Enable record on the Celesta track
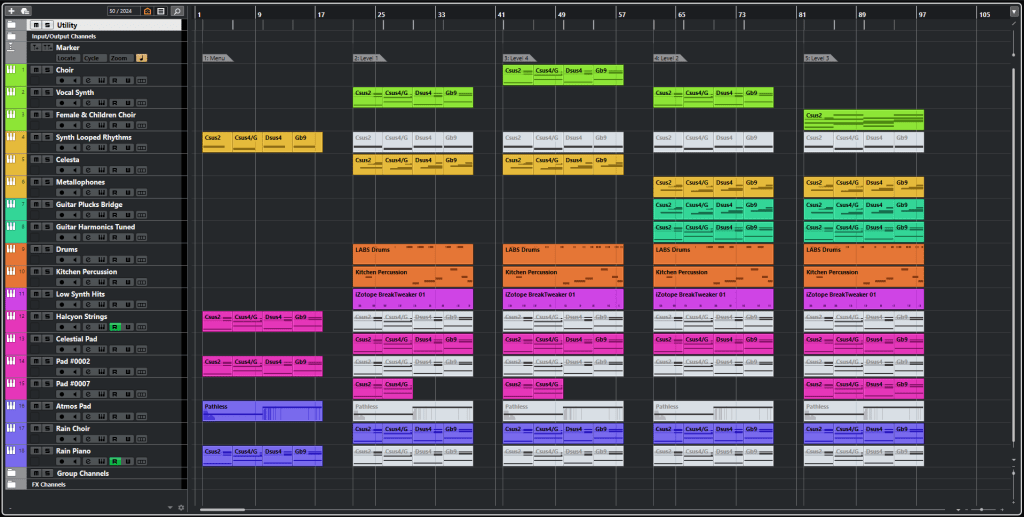 (62, 170)
